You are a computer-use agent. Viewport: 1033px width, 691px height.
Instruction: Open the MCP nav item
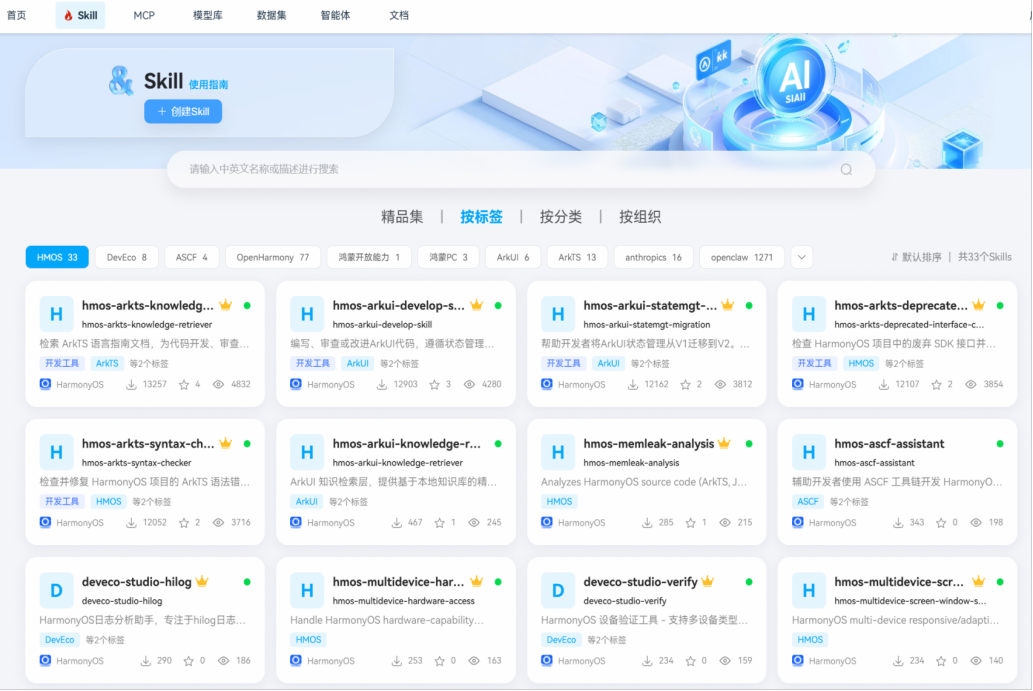pyautogui.click(x=144, y=15)
